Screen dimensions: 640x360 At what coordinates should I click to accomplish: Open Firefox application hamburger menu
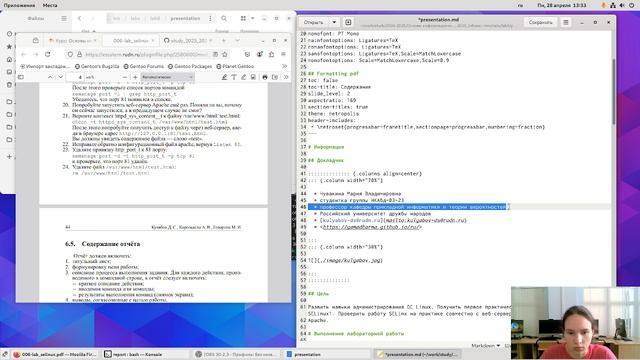tap(283, 54)
